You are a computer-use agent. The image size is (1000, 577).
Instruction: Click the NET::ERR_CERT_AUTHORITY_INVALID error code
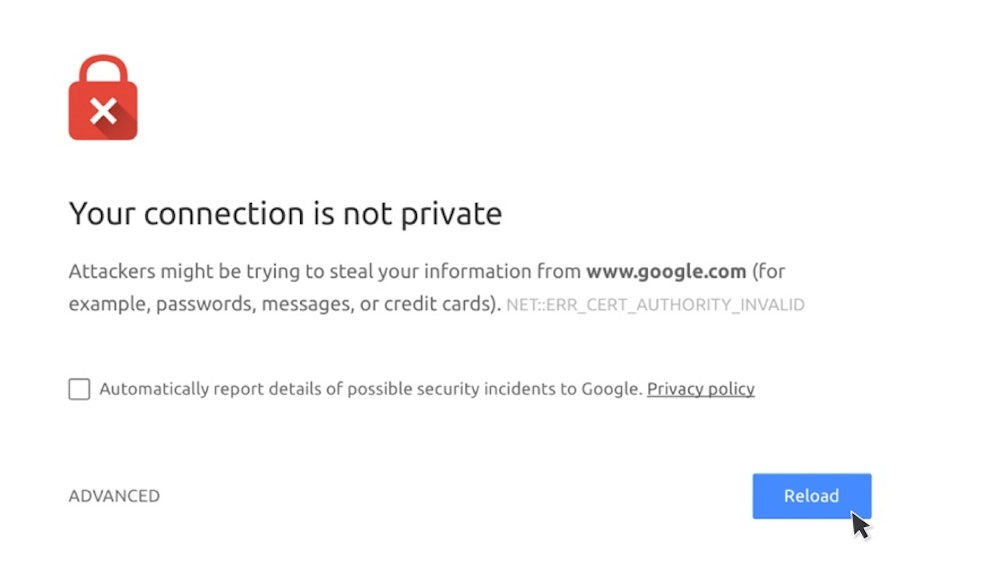tap(655, 304)
